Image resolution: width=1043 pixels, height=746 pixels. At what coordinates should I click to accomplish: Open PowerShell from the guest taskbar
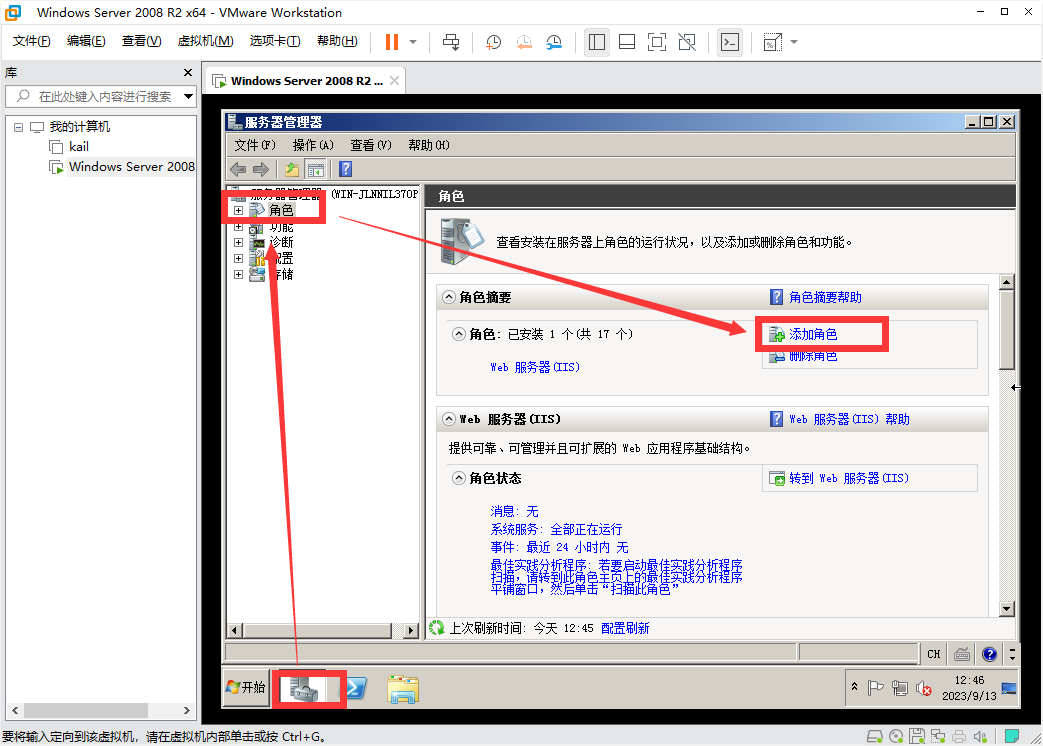354,687
